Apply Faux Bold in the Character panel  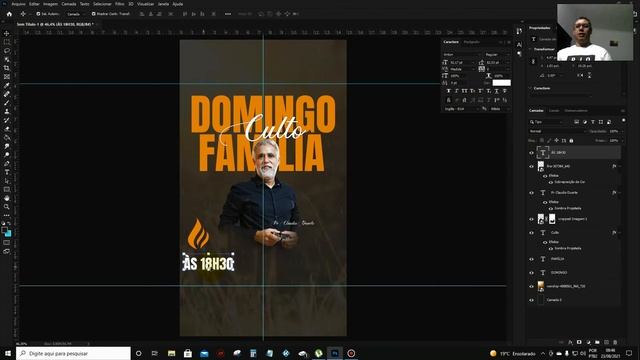coord(449,91)
